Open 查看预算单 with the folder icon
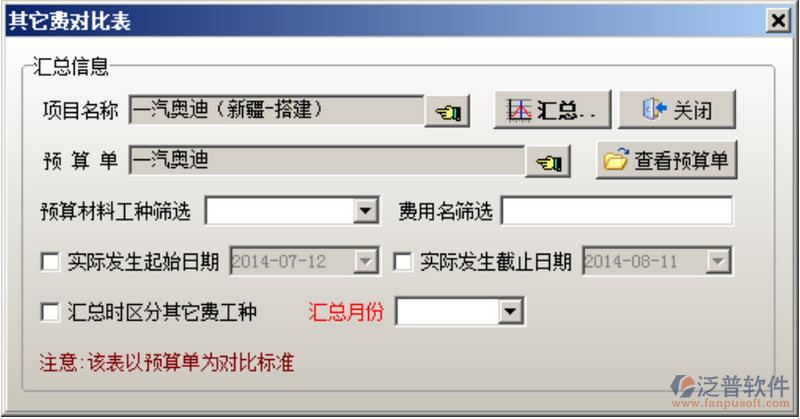 click(666, 160)
